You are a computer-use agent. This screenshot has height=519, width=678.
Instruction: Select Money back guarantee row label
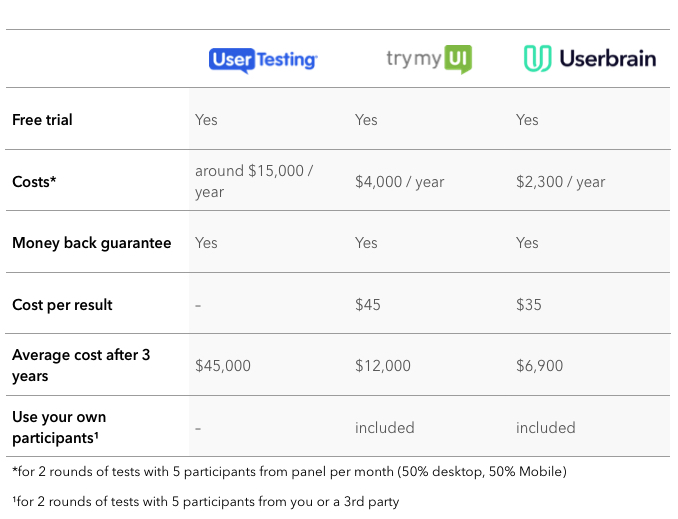pos(92,243)
